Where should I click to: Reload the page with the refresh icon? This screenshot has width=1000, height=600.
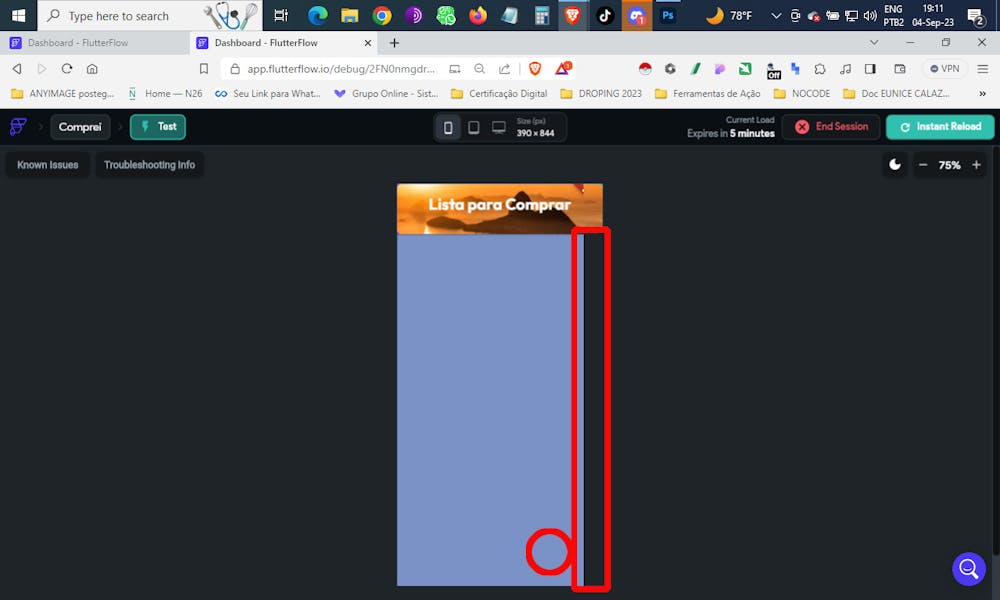coord(64,69)
